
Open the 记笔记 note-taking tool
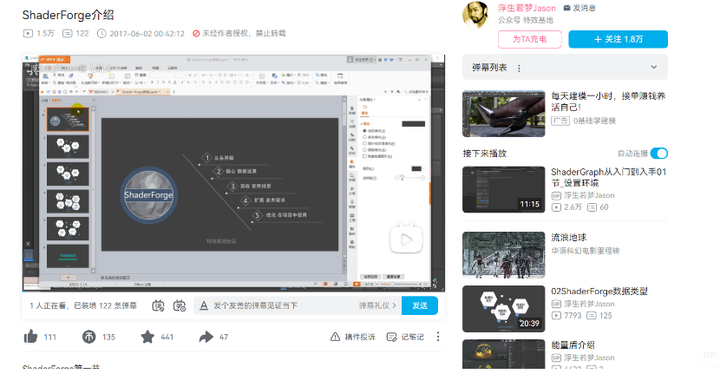405,337
